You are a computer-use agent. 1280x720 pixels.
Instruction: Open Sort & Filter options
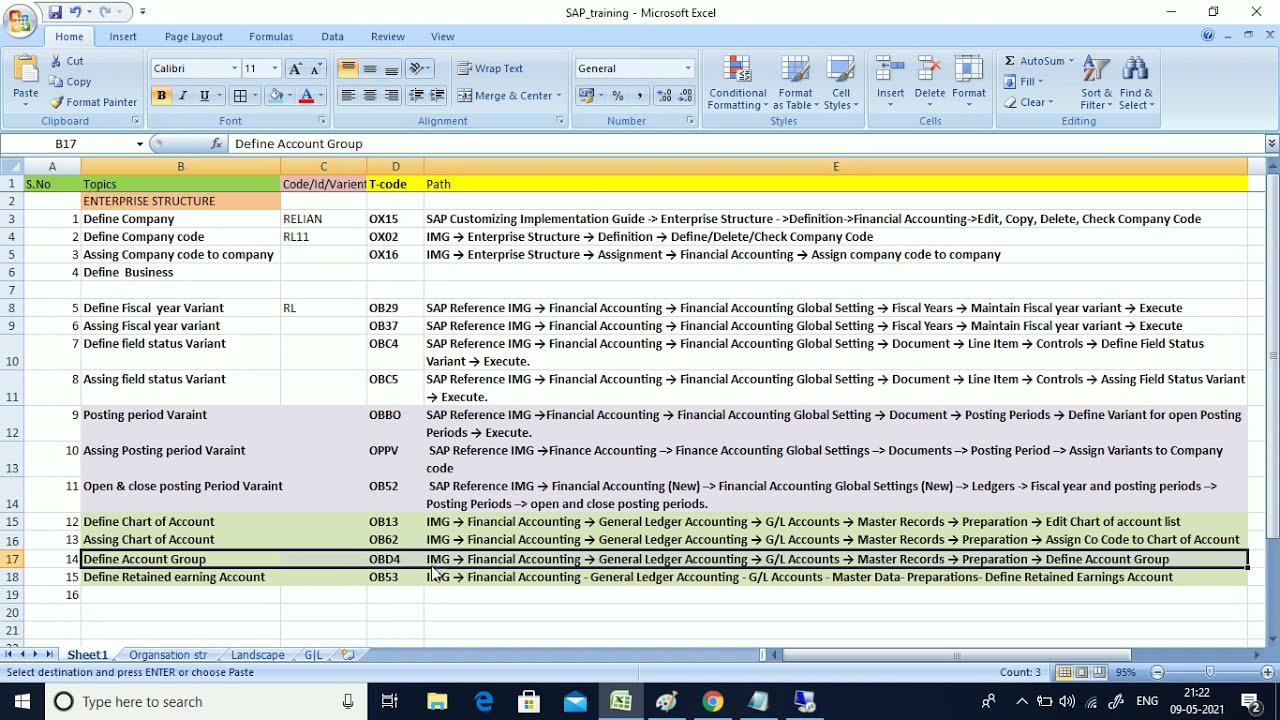point(1096,84)
